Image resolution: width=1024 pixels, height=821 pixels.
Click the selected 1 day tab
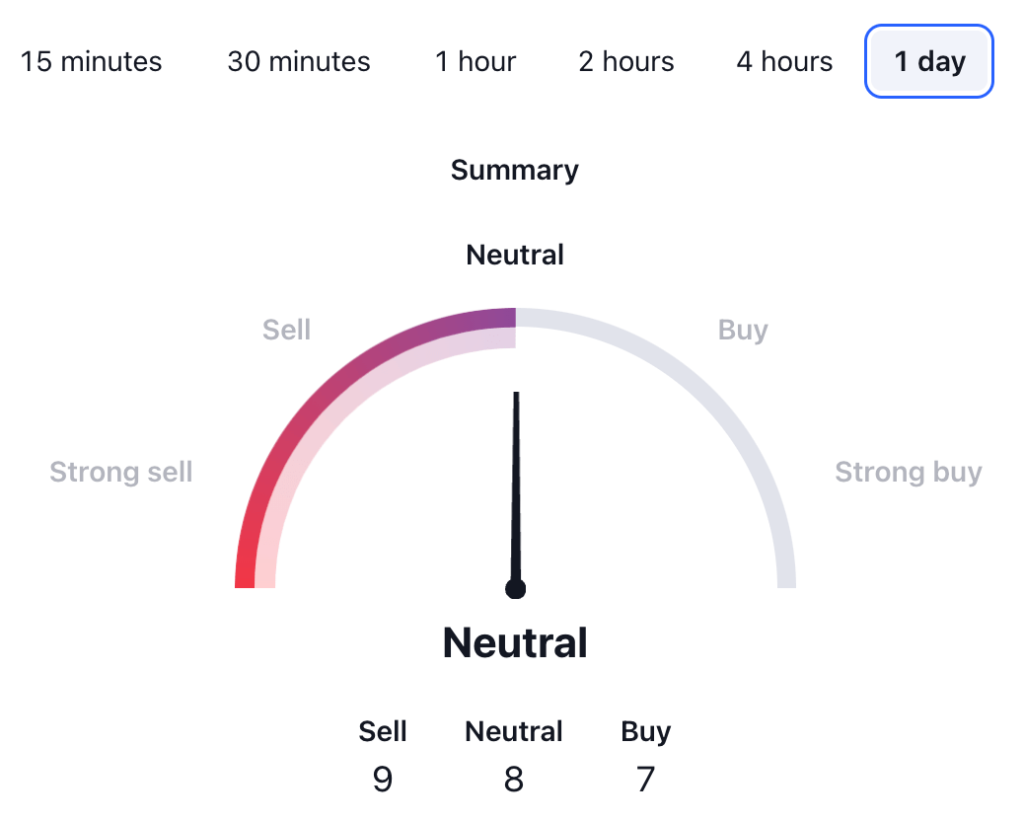(929, 61)
